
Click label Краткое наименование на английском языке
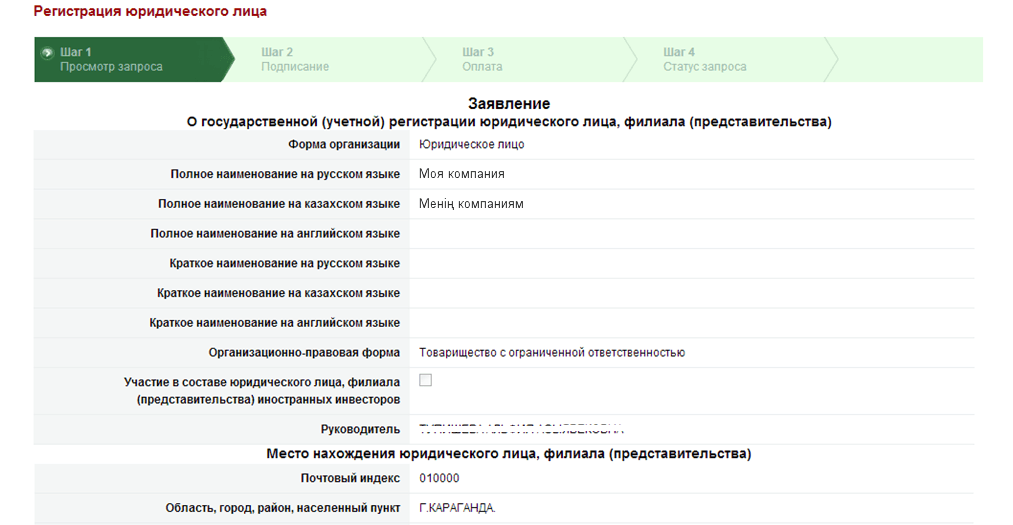coord(275,323)
